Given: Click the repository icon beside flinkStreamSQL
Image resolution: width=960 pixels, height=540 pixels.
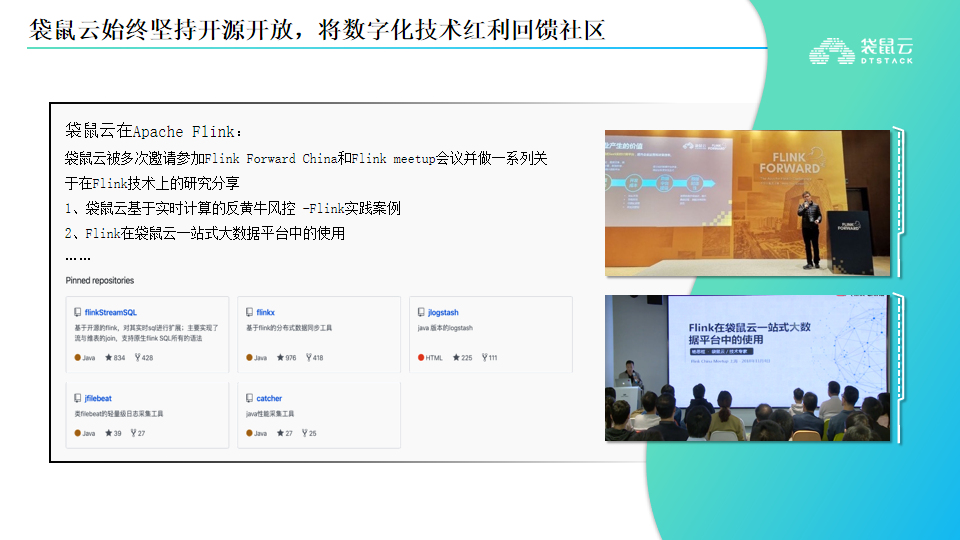Looking at the screenshot, I should pyautogui.click(x=78, y=312).
